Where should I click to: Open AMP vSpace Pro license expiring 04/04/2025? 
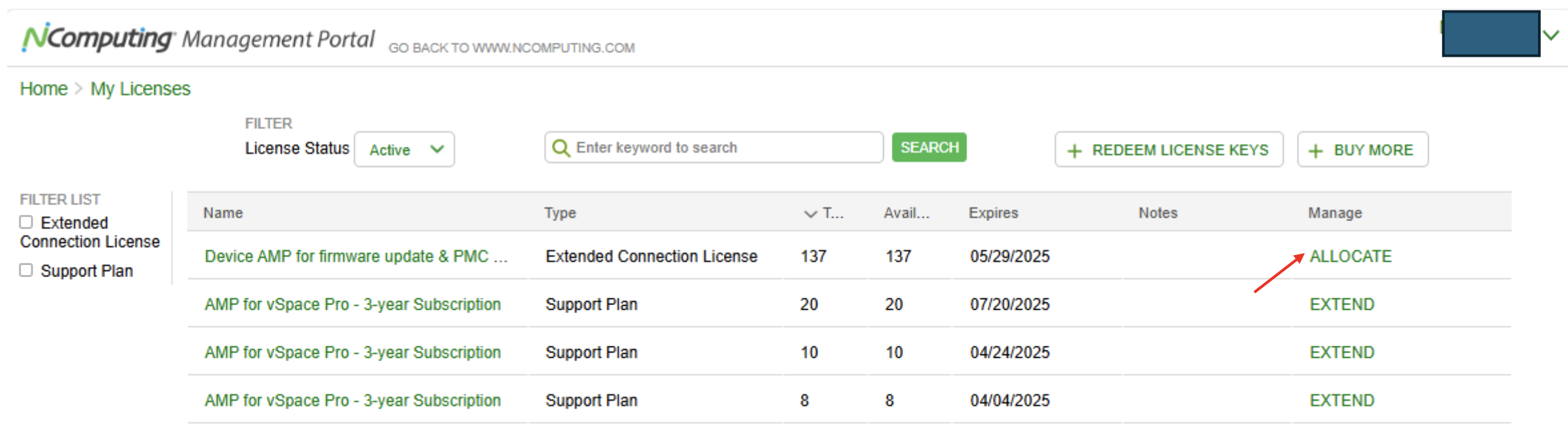353,400
